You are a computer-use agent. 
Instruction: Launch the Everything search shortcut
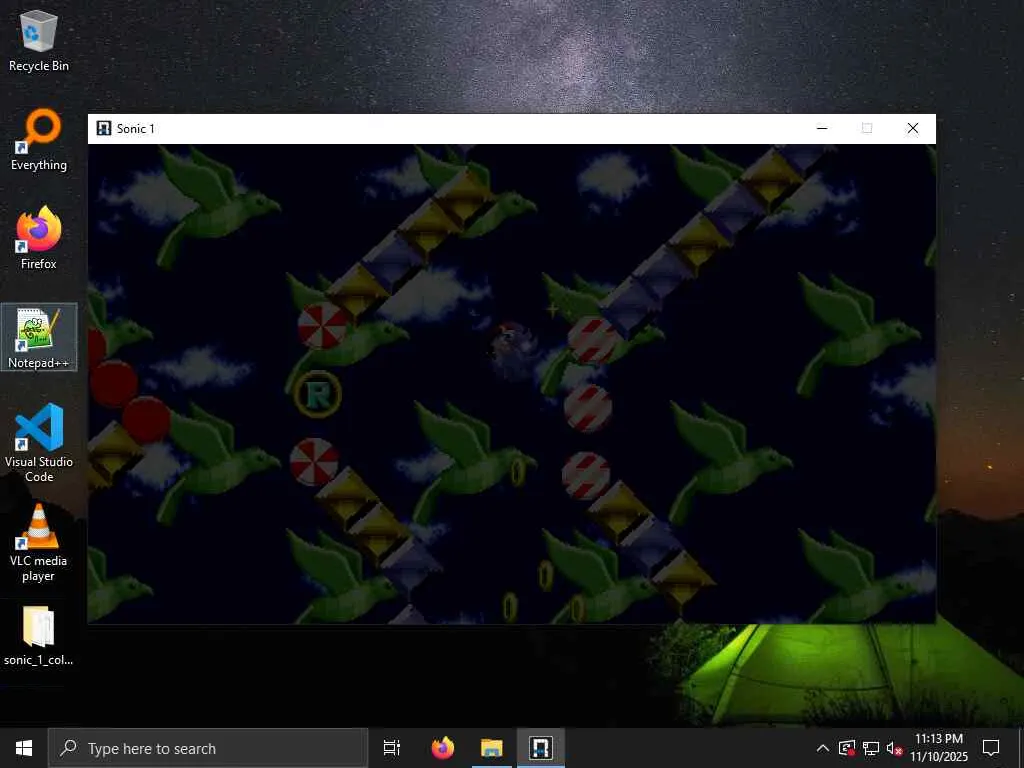pos(39,140)
